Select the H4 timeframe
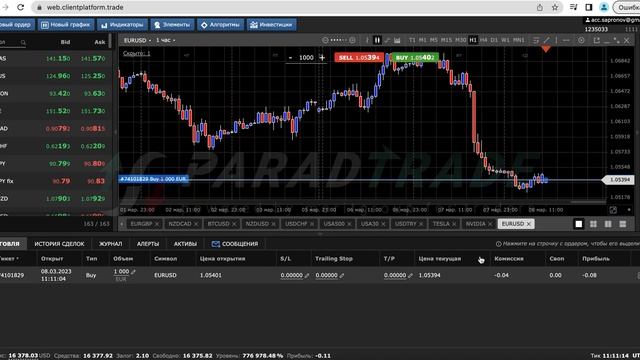This screenshot has width=640, height=360. tap(484, 40)
